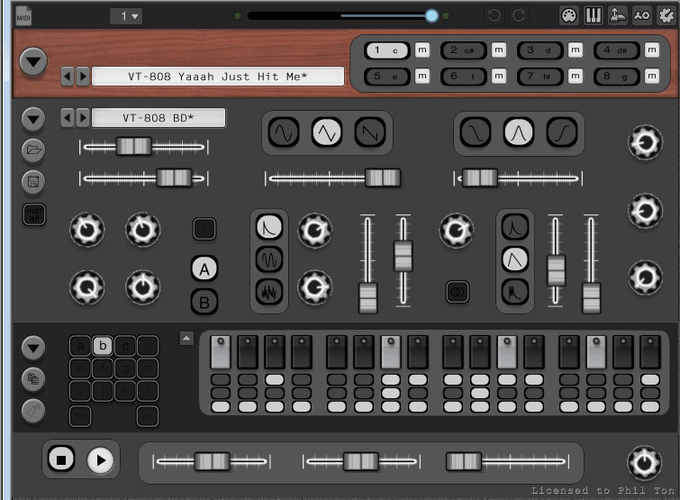Go to previous kit preset
Viewport: 680px width, 500px height.
pyautogui.click(x=67, y=77)
